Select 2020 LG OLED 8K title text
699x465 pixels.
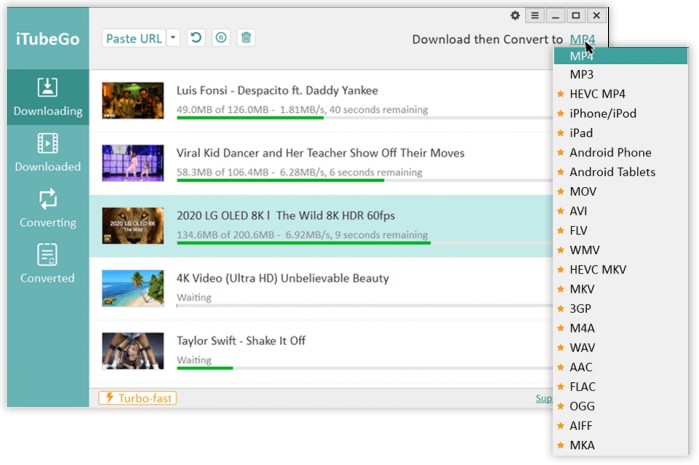286,216
